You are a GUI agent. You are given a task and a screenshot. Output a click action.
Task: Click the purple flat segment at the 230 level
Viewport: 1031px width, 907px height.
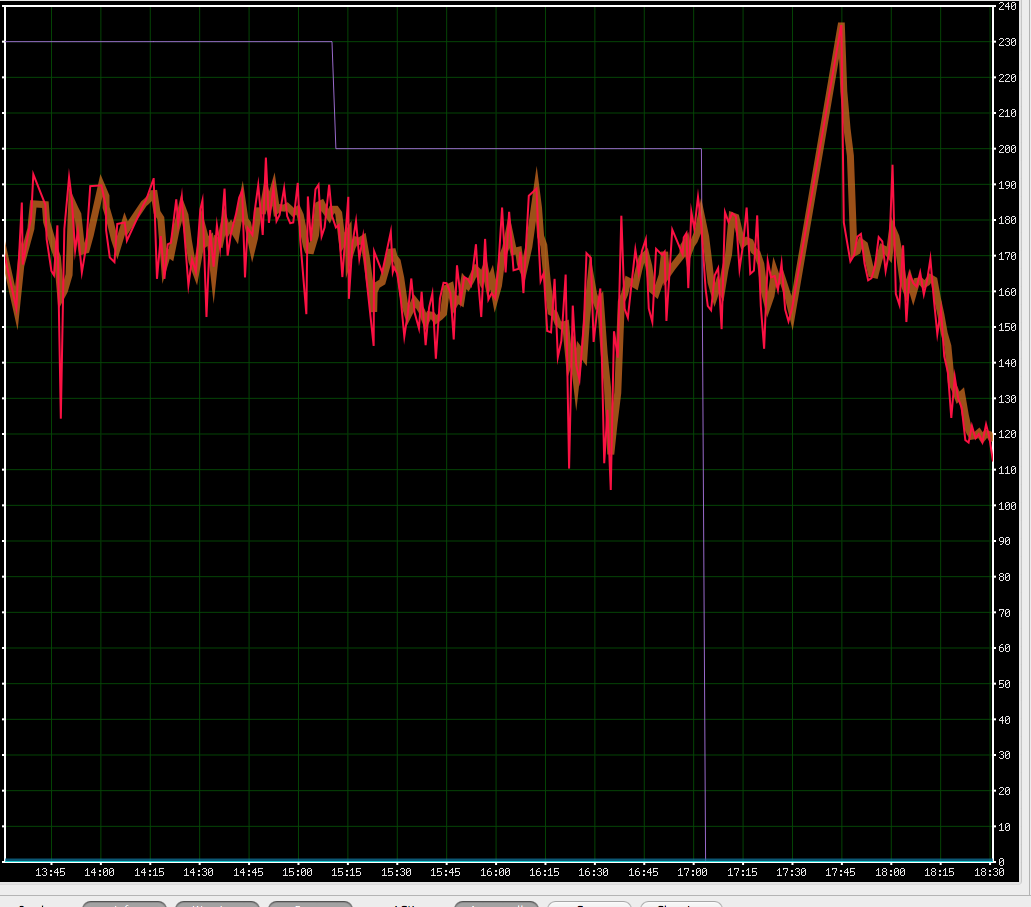pyautogui.click(x=170, y=42)
